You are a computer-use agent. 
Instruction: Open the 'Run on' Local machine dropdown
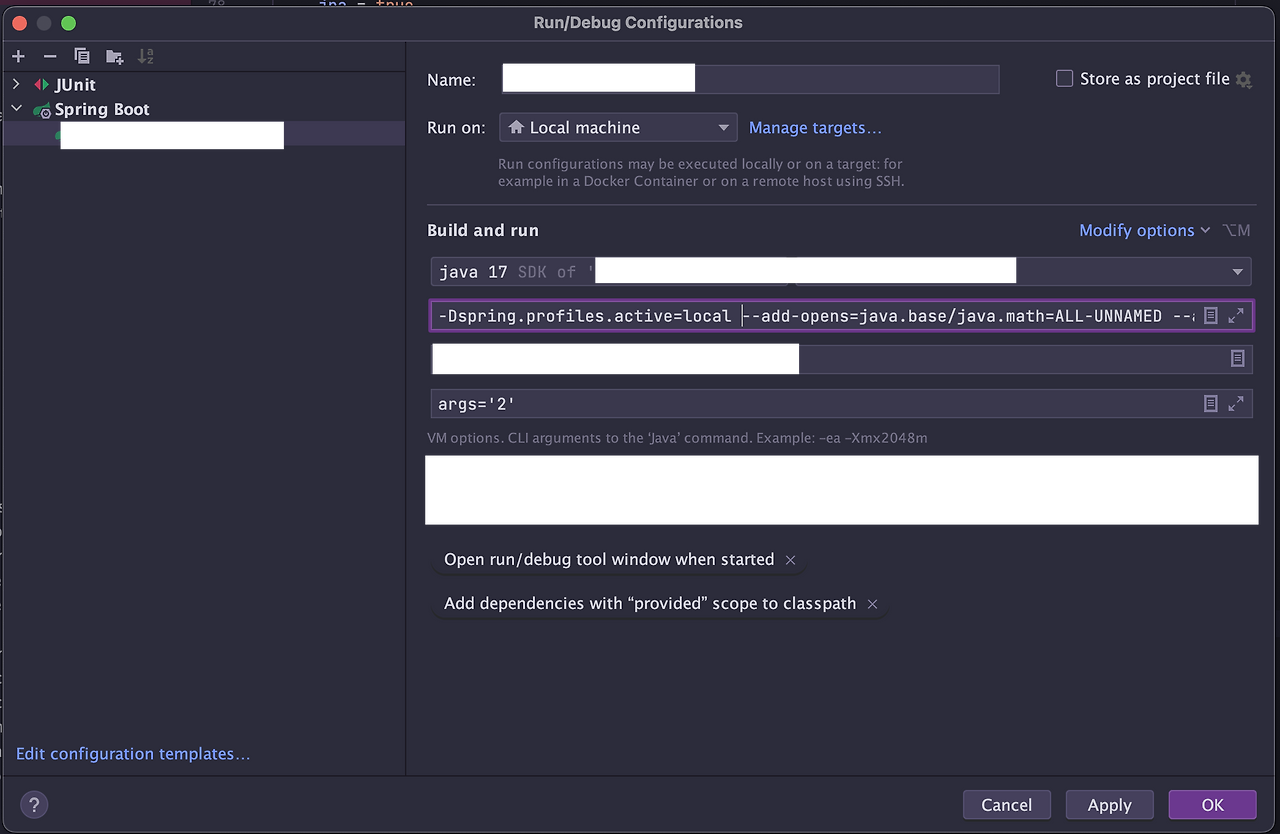(x=722, y=127)
